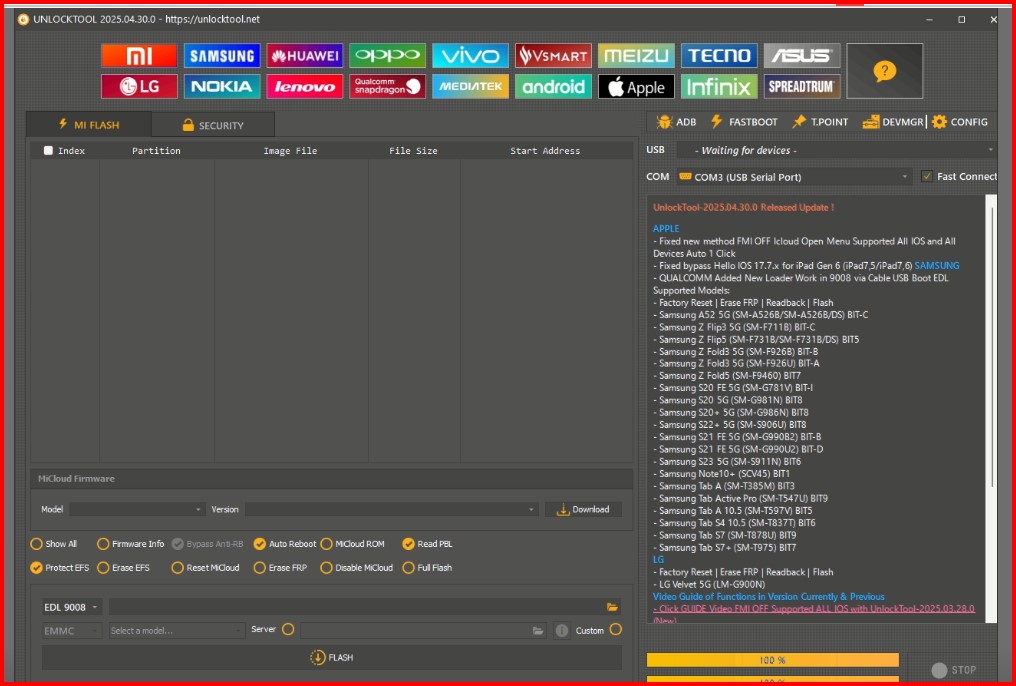
Task: Select the OPPO brand logo
Action: tap(387, 56)
